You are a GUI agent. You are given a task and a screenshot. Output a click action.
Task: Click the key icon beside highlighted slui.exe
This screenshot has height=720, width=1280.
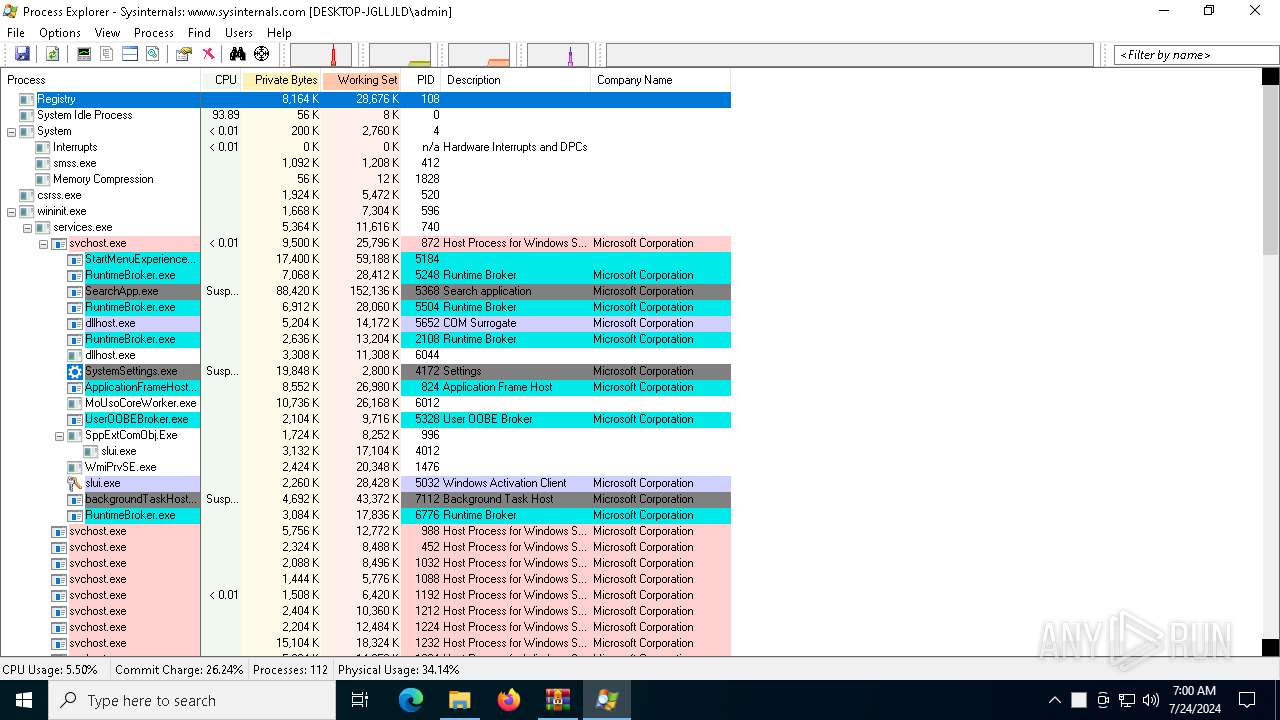coord(75,483)
